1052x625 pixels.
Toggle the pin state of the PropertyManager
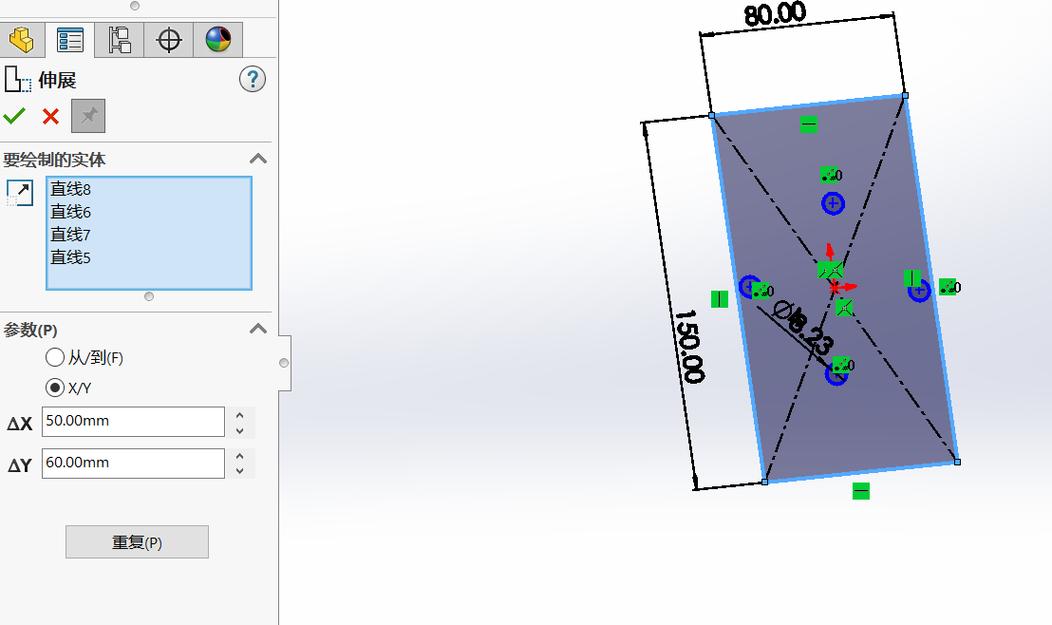[88, 116]
